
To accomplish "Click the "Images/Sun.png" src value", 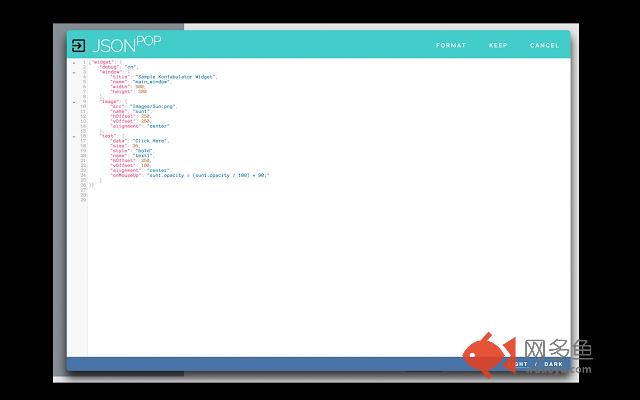I will [153, 106].
